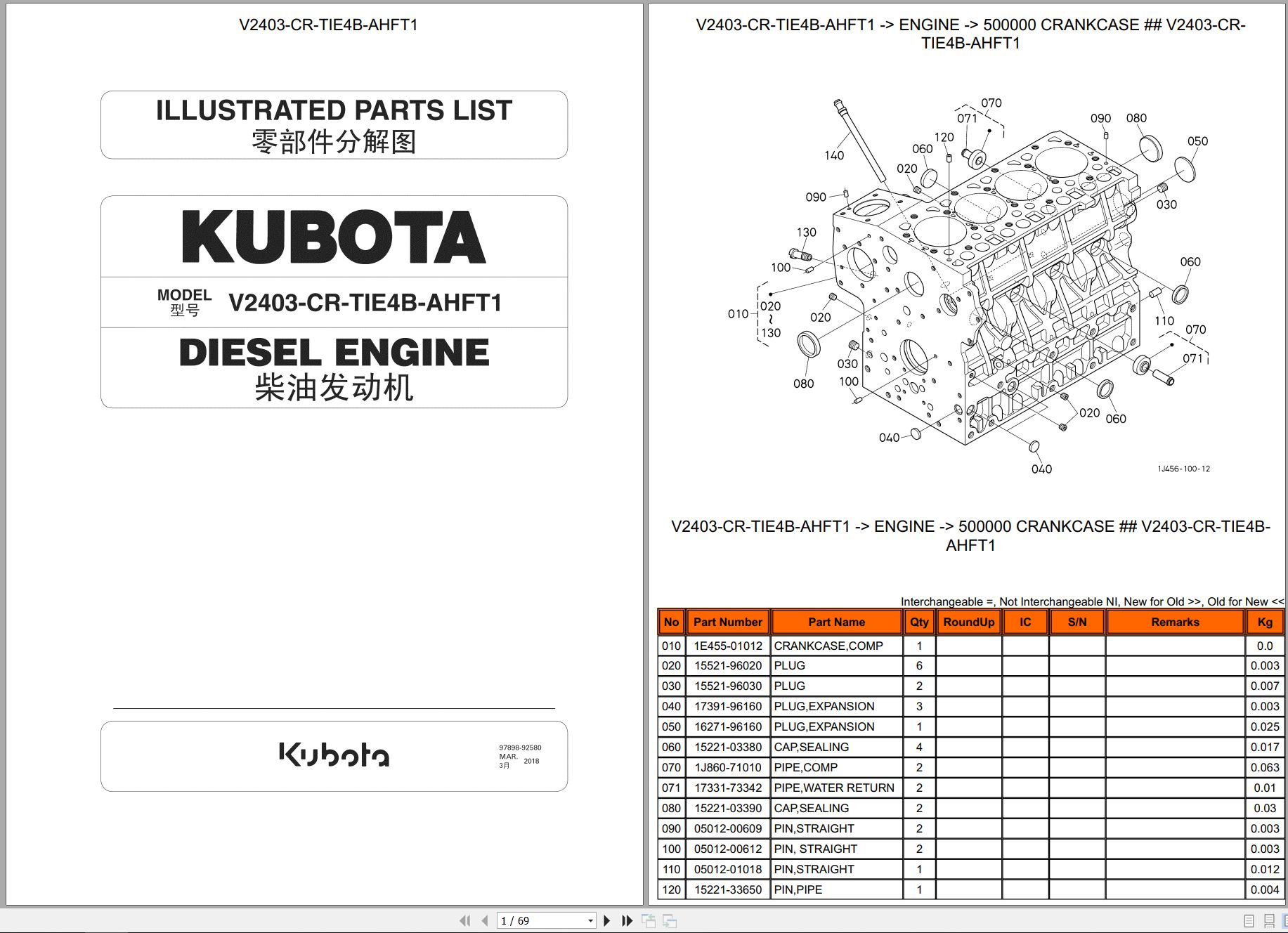The height and width of the screenshot is (933, 1288).
Task: Select part number 15521-96030
Action: [728, 686]
